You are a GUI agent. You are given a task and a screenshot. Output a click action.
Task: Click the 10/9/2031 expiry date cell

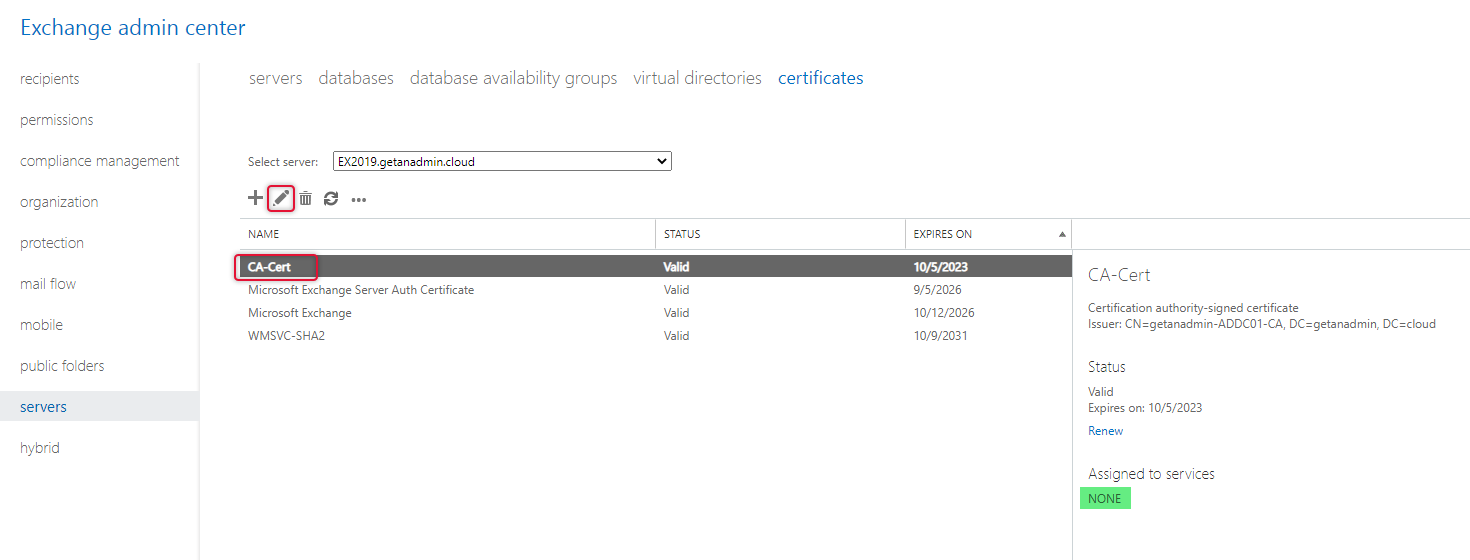pos(940,336)
